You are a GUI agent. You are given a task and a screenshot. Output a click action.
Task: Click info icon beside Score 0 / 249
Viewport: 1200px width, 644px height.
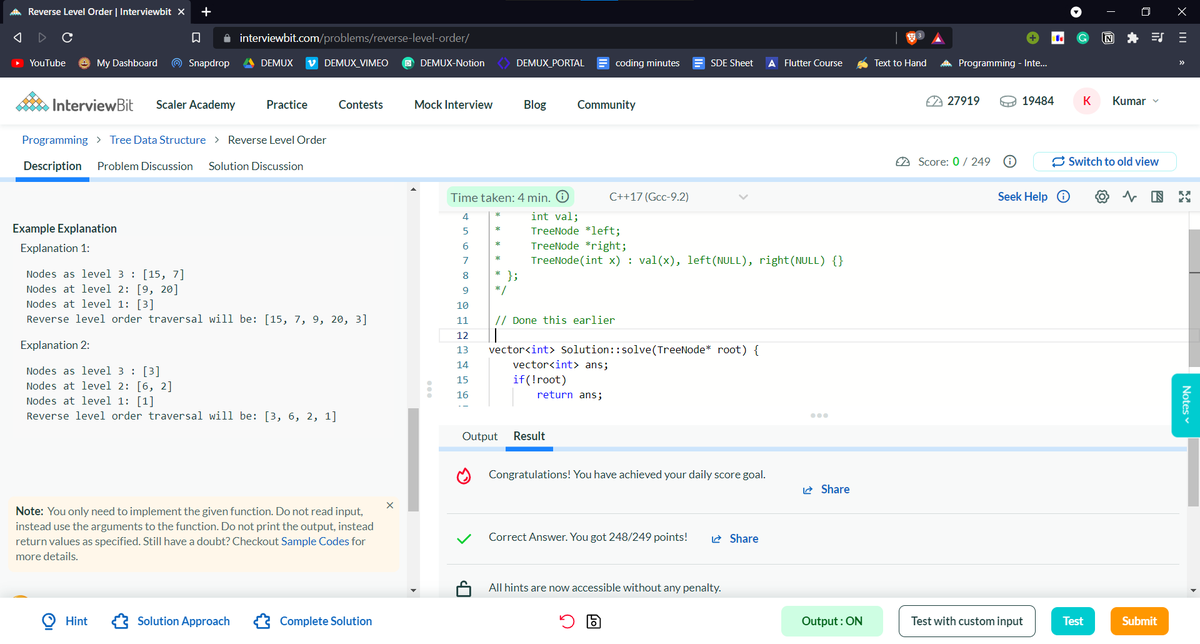[x=1010, y=162]
